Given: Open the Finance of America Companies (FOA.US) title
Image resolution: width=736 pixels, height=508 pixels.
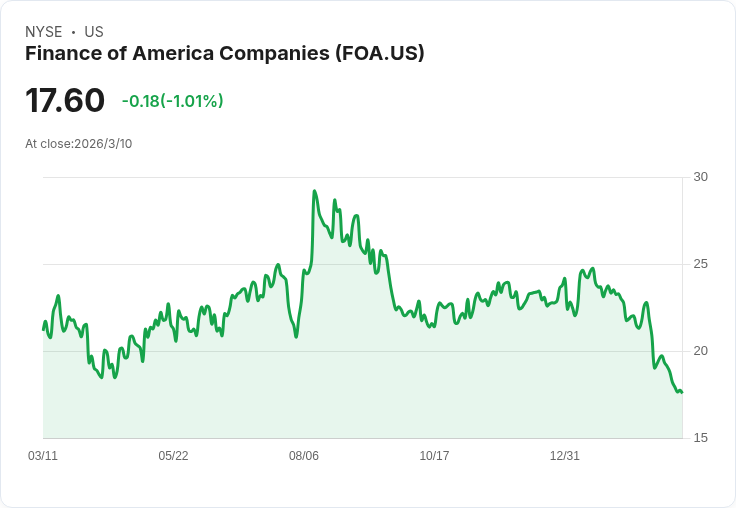Looking at the screenshot, I should pyautogui.click(x=225, y=54).
